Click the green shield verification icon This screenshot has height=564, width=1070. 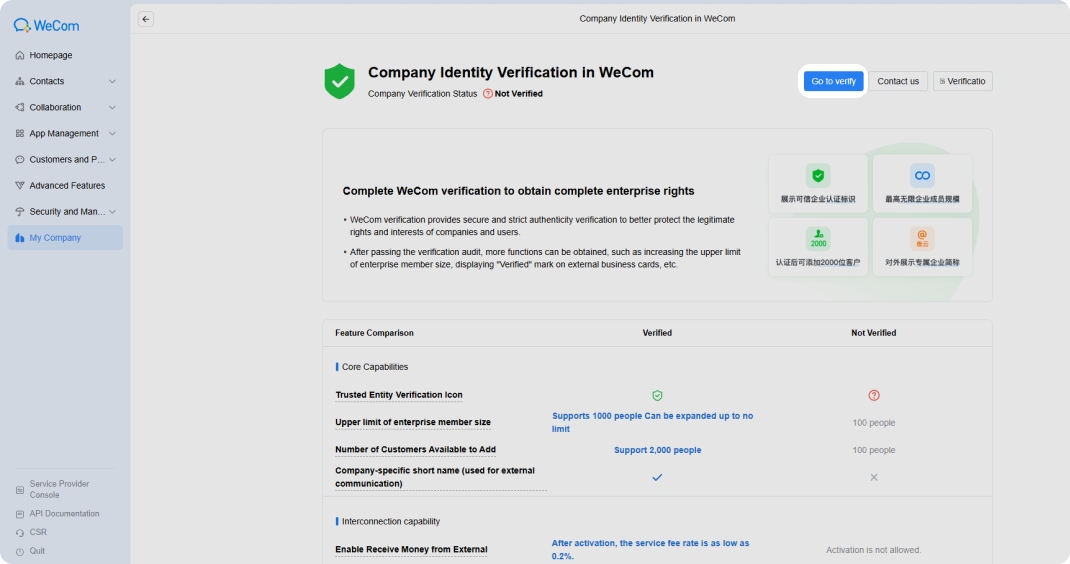click(x=339, y=81)
